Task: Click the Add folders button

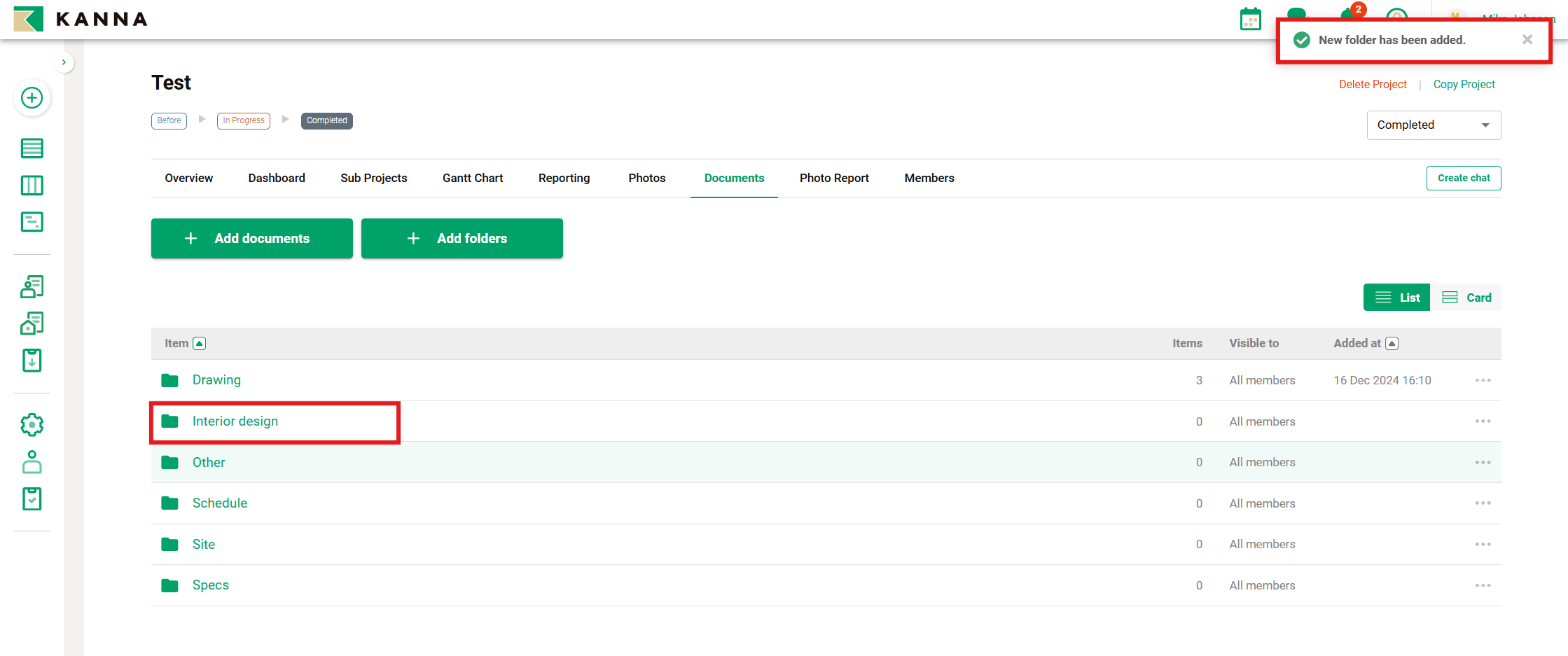Action: point(462,239)
